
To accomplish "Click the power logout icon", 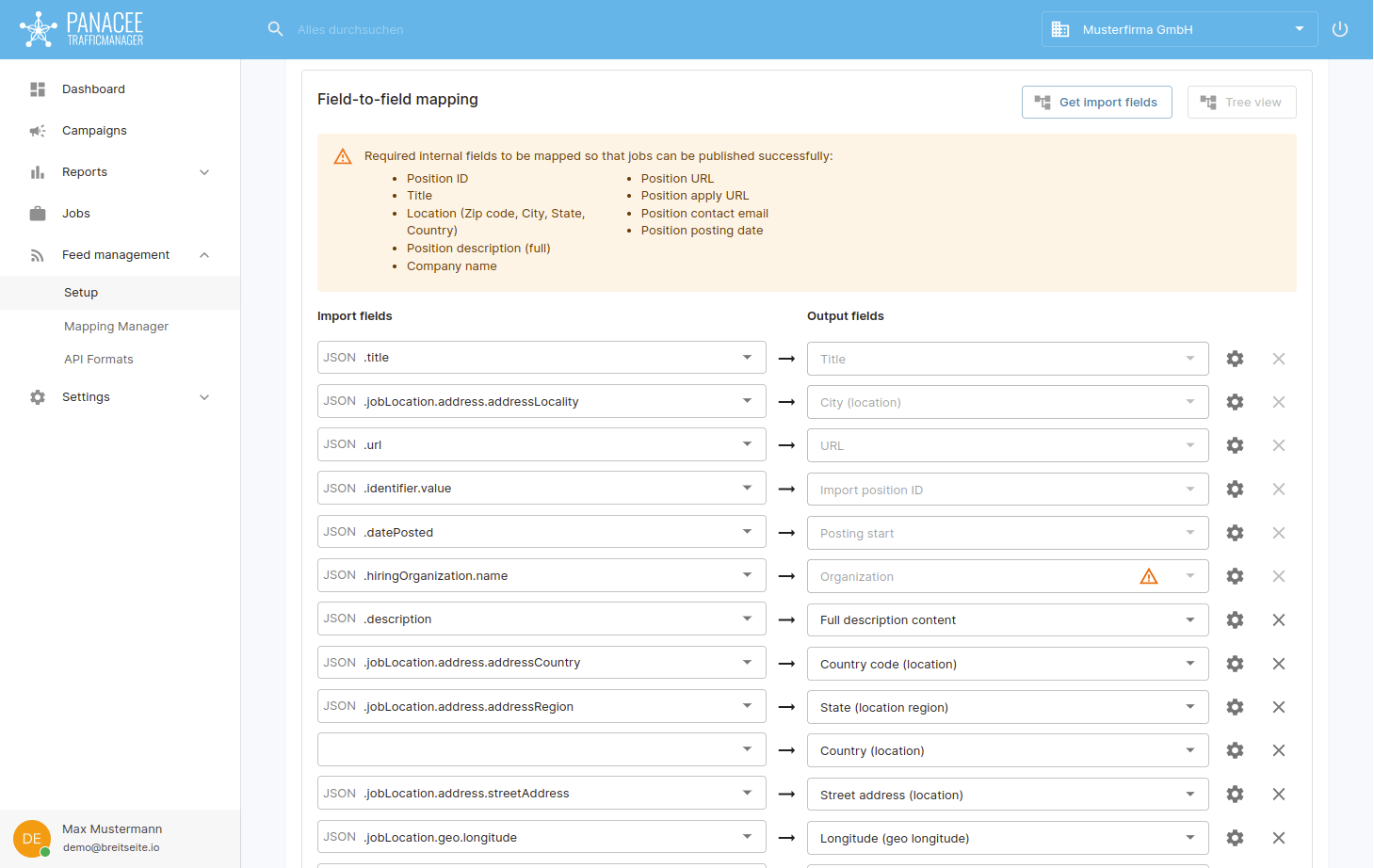I will point(1339,29).
